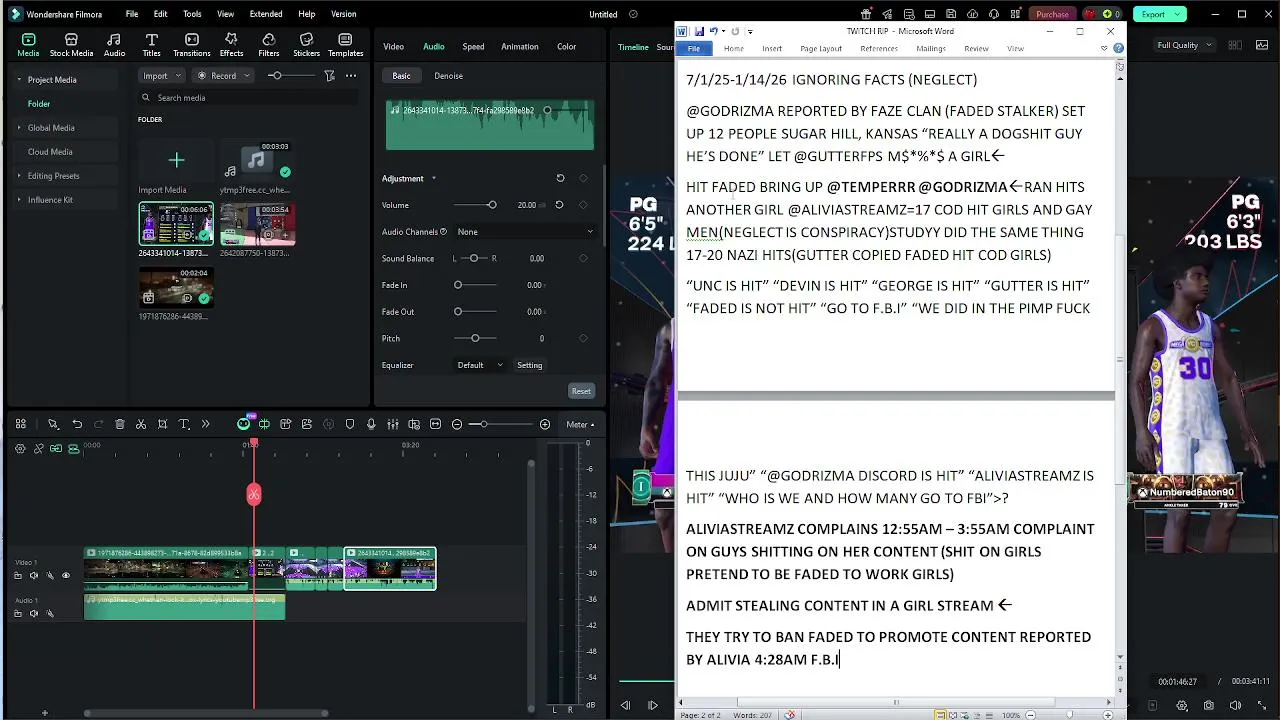The width and height of the screenshot is (1280, 720).
Task: Open Word help question mark icon
Action: click(1119, 48)
